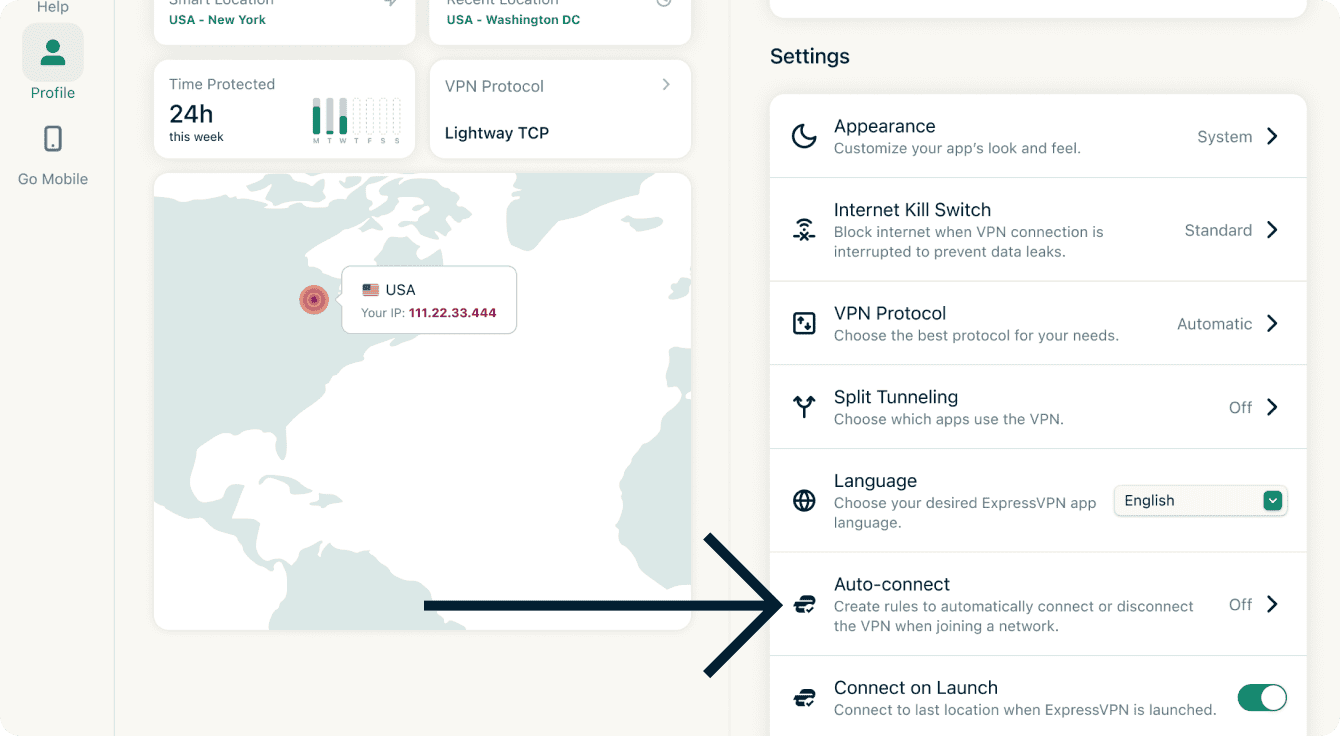Viewport: 1340px width, 736px height.
Task: Open Internet Kill Switch options via chevron
Action: pyautogui.click(x=1272, y=230)
